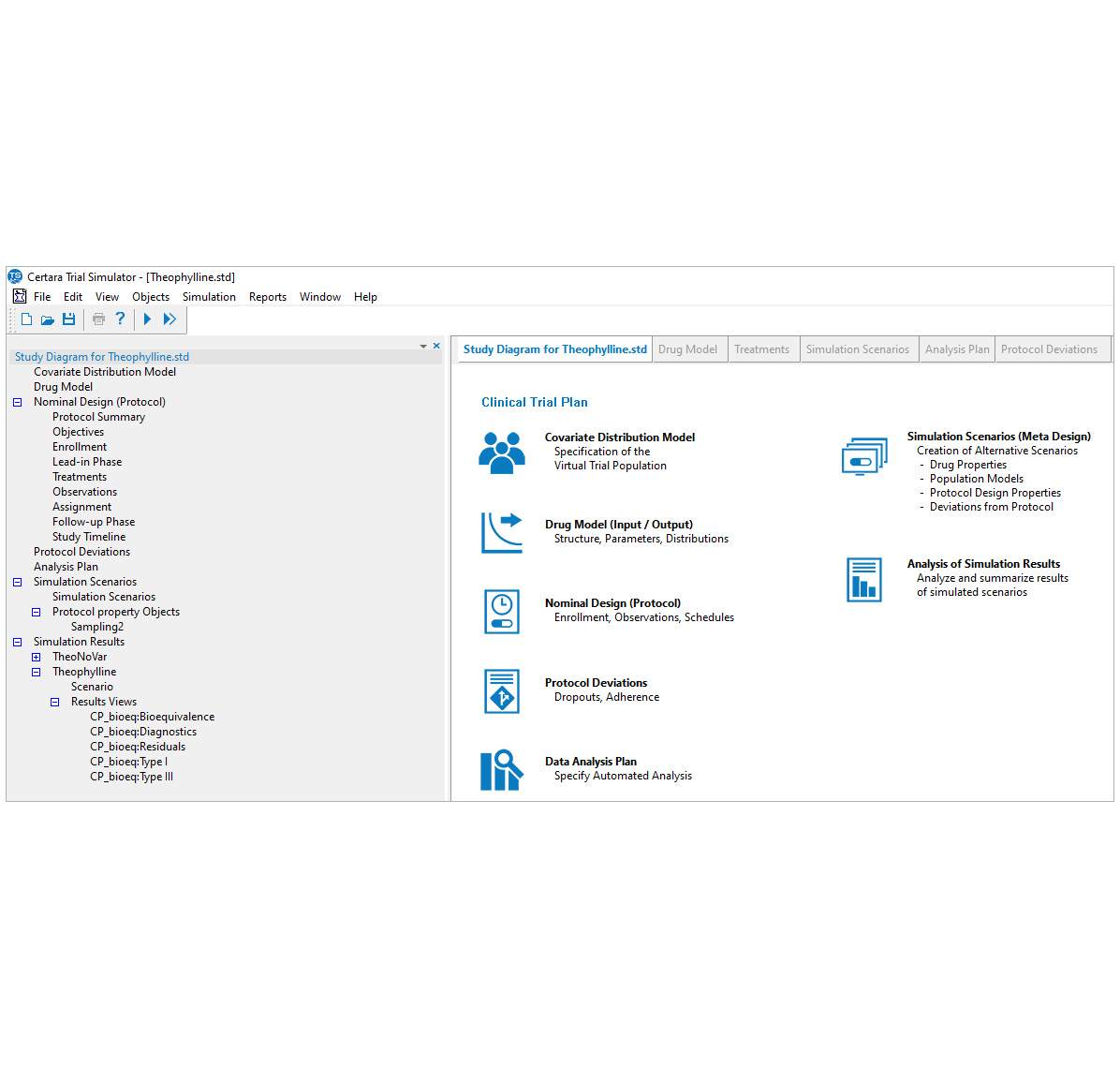Switch to the Simulation Scenarios tab
Viewport: 1120px width, 1068px height.
pyautogui.click(x=858, y=349)
